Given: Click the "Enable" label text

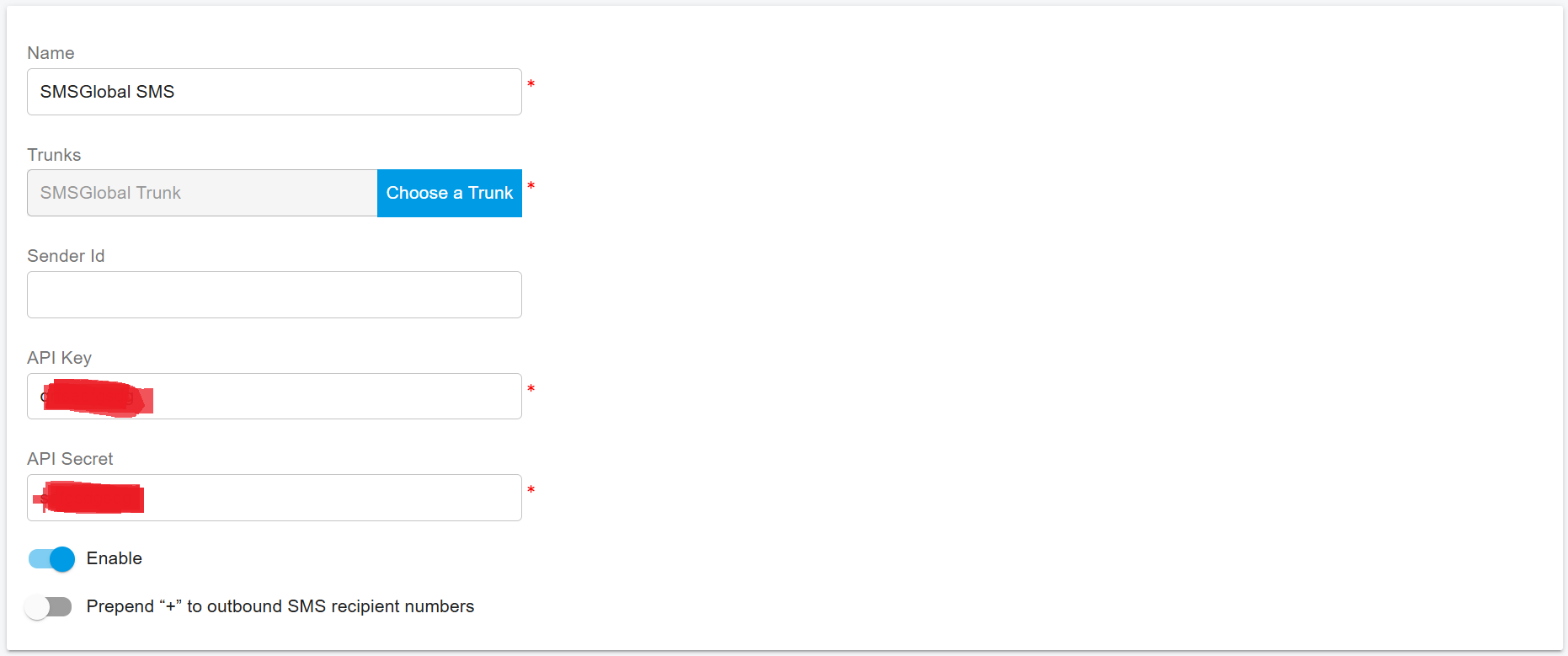Looking at the screenshot, I should point(114,559).
